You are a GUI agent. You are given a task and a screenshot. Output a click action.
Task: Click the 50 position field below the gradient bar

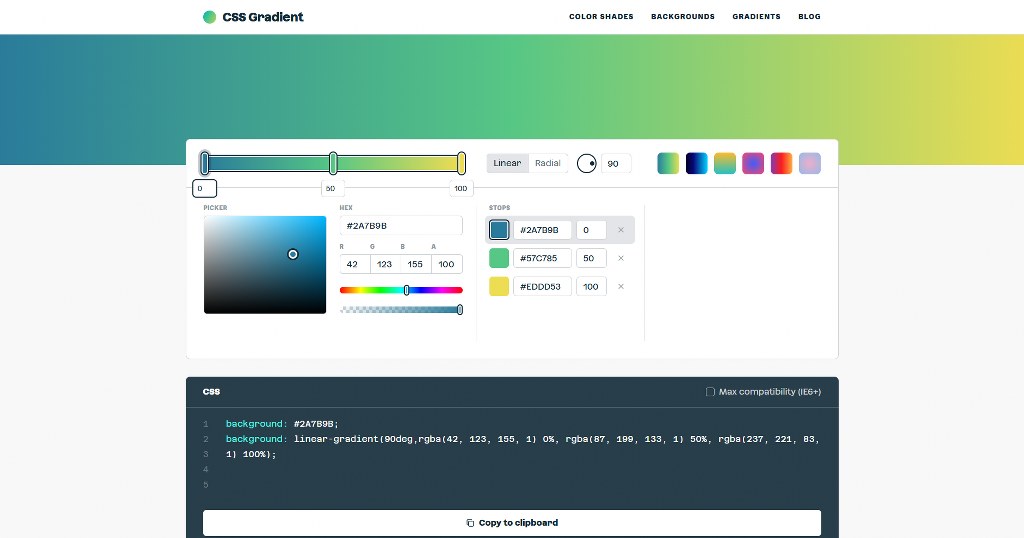[332, 188]
